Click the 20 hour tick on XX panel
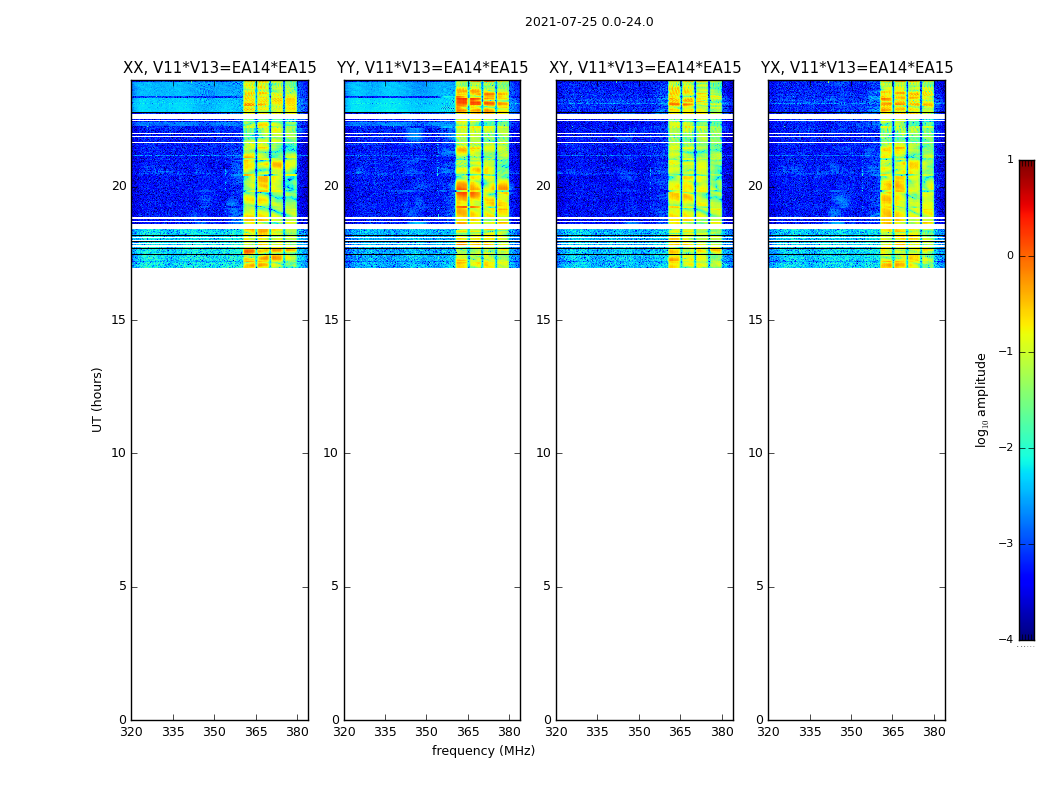The height and width of the screenshot is (800, 1050). point(119,186)
